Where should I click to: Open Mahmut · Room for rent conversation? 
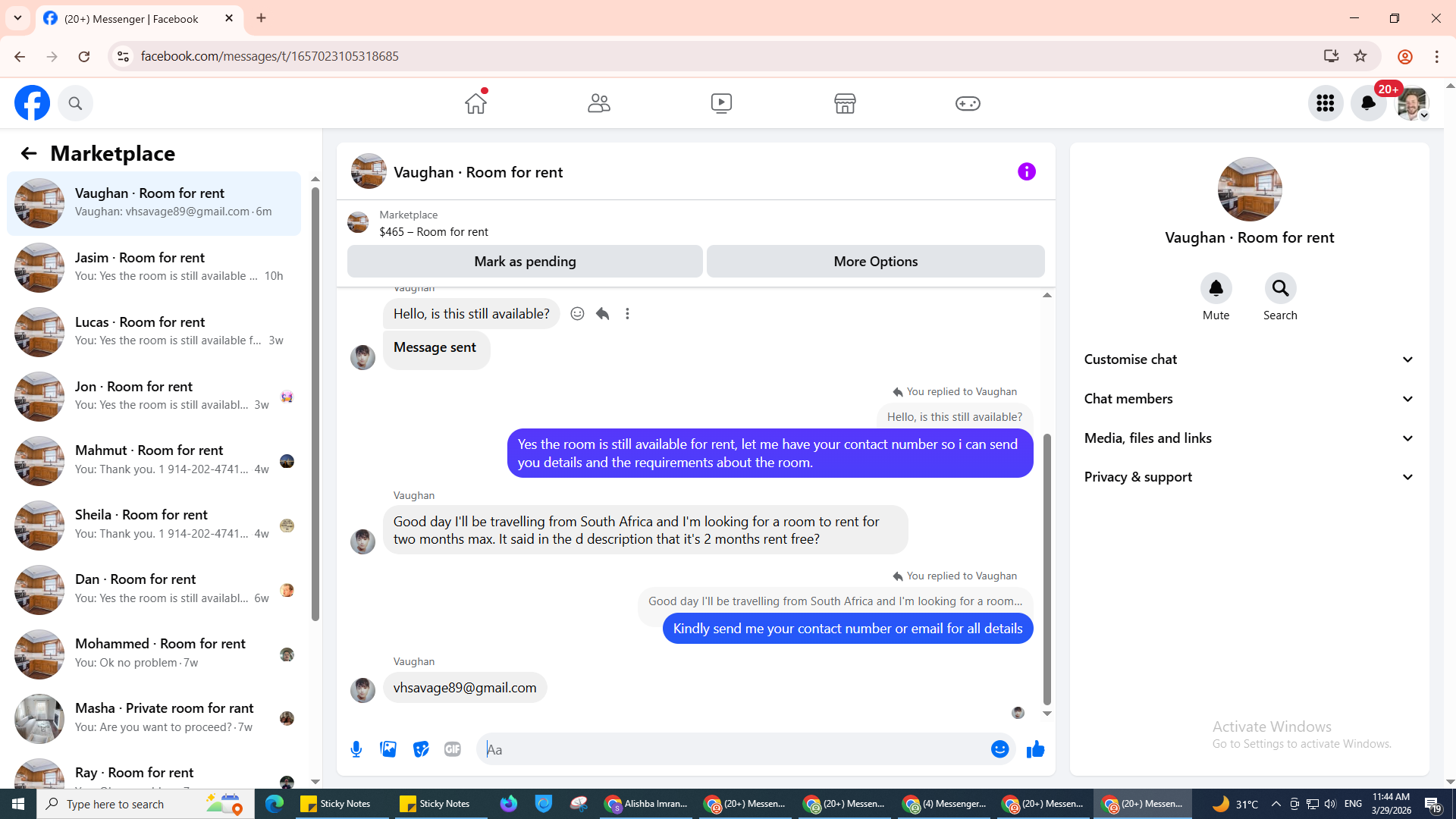point(154,461)
